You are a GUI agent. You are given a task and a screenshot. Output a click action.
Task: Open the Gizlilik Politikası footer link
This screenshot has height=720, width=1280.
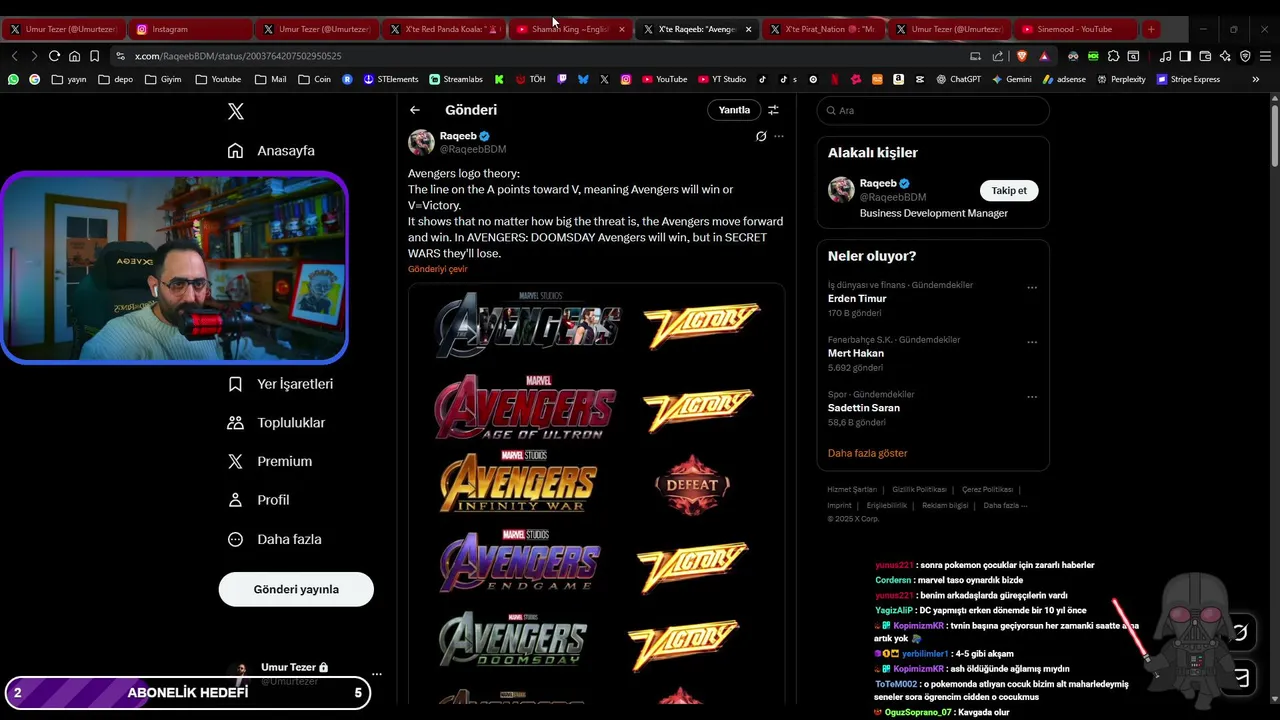click(919, 490)
